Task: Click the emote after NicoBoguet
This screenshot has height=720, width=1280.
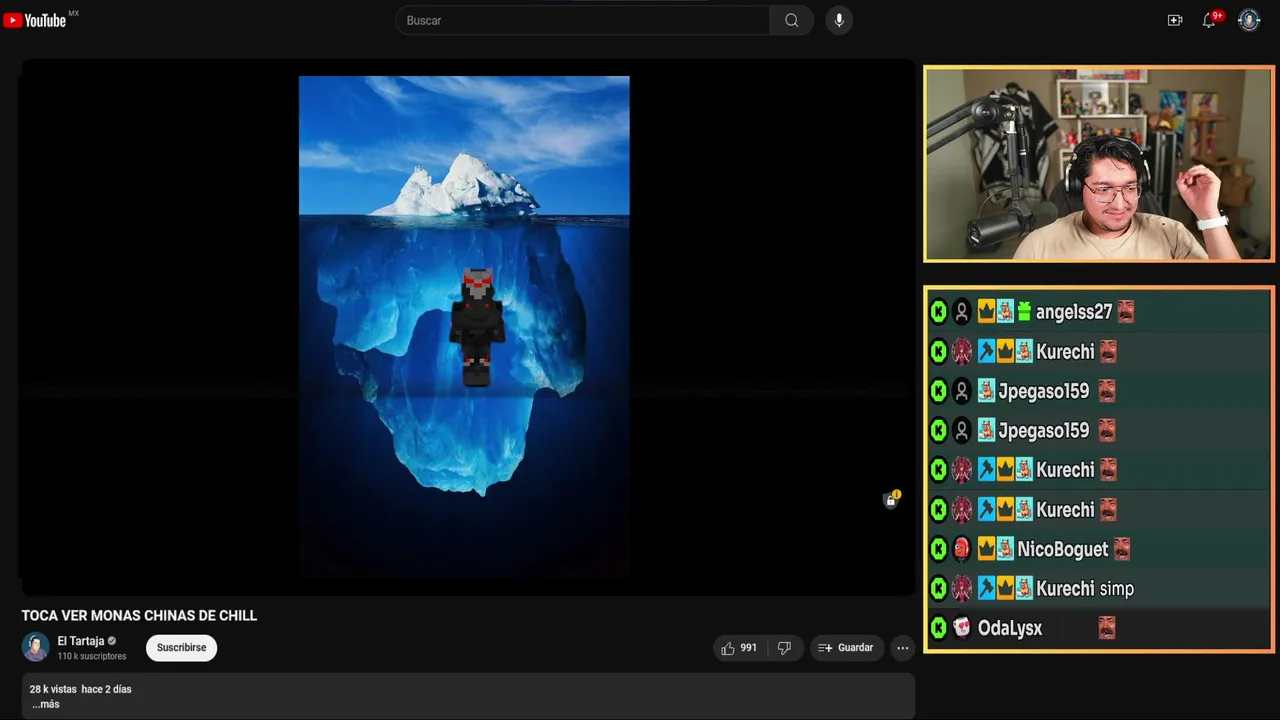Action: pos(1122,549)
